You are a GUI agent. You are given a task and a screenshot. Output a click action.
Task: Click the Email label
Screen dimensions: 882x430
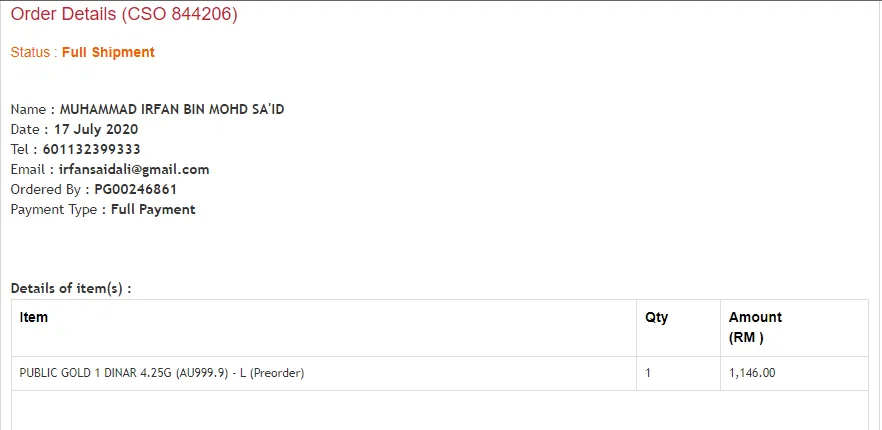click(x=28, y=169)
